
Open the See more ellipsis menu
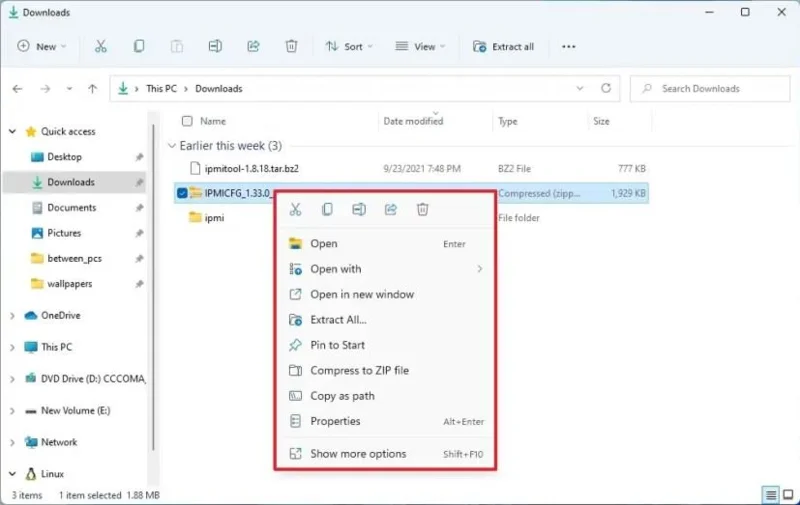click(x=568, y=46)
